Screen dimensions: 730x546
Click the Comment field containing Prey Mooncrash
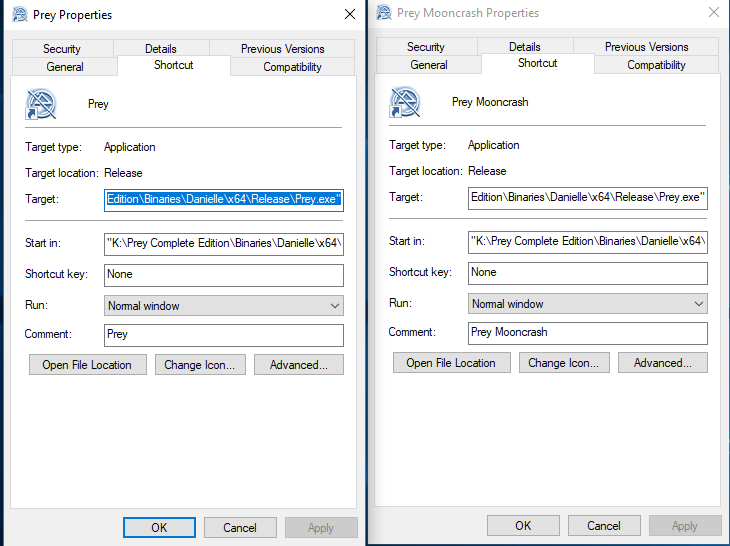pos(588,333)
